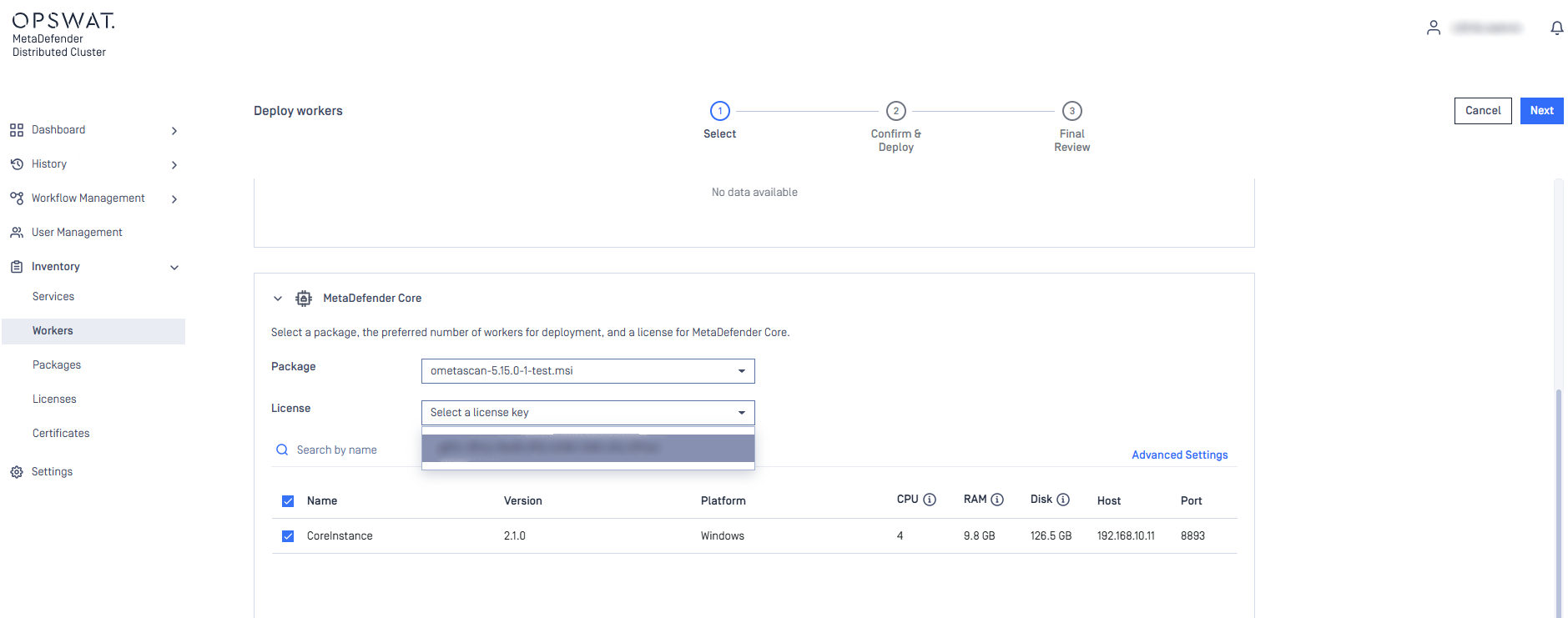Expand the History menu chevron
The height and width of the screenshot is (618, 1568).
click(x=174, y=165)
